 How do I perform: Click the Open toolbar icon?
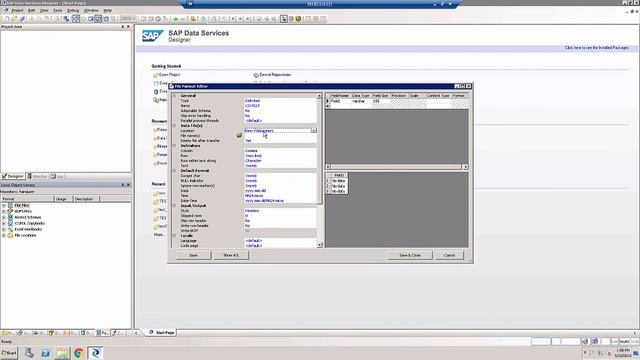[x=14, y=19]
